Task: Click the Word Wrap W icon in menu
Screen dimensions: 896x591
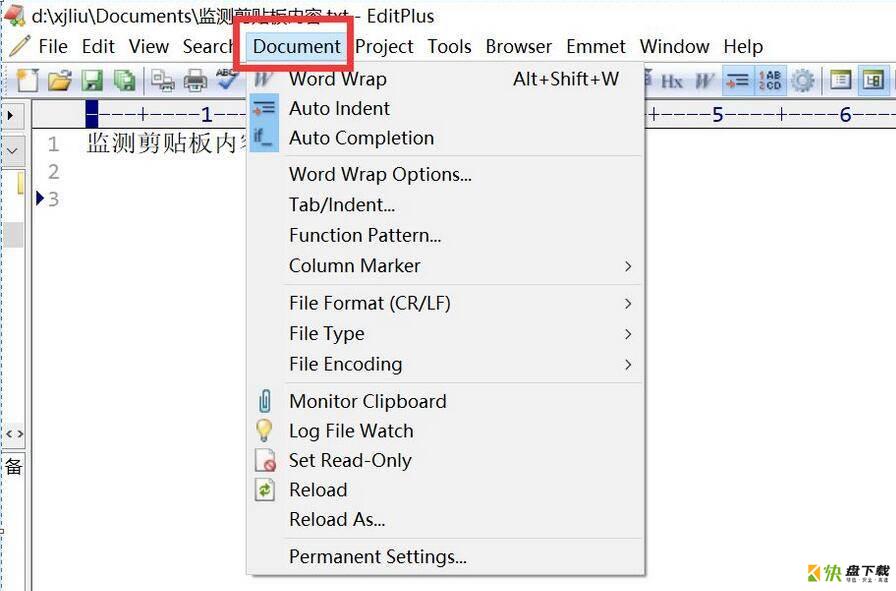Action: point(263,78)
